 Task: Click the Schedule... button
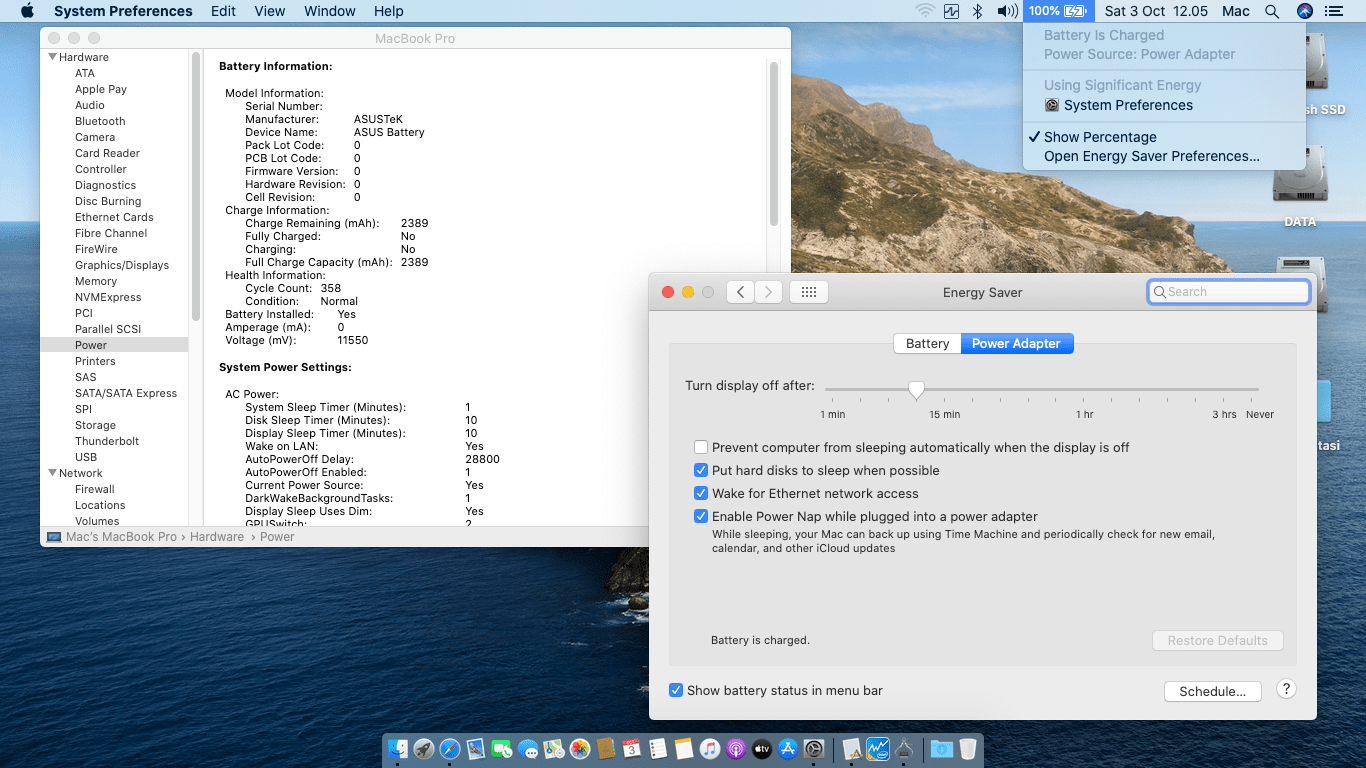point(1212,691)
